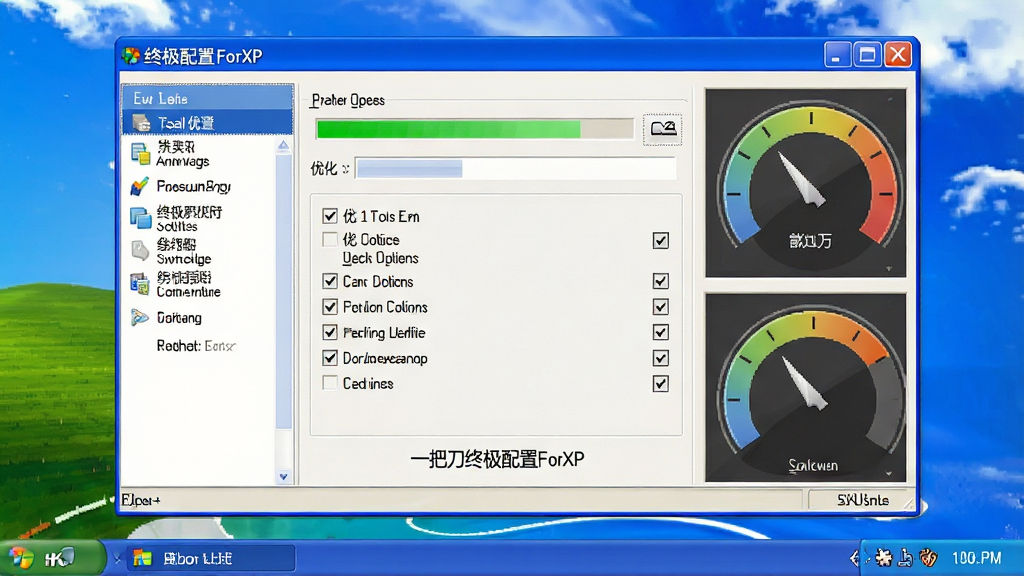Click the Windows flag icon on taskbar button
Viewport: 1024px width, 576px height.
pyautogui.click(x=142, y=558)
